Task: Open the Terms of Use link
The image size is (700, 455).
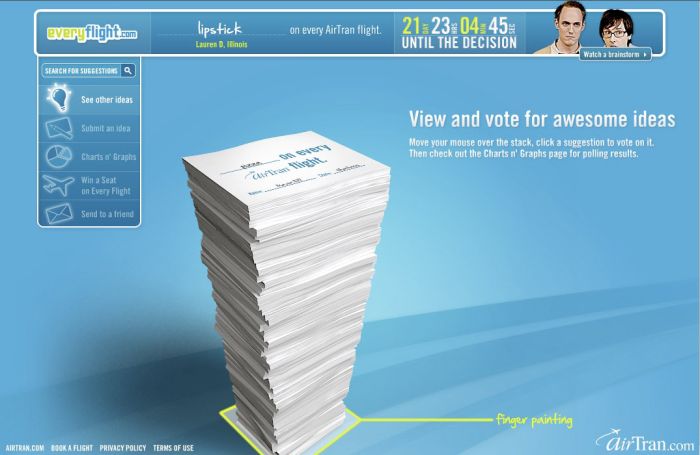Action: click(x=173, y=448)
